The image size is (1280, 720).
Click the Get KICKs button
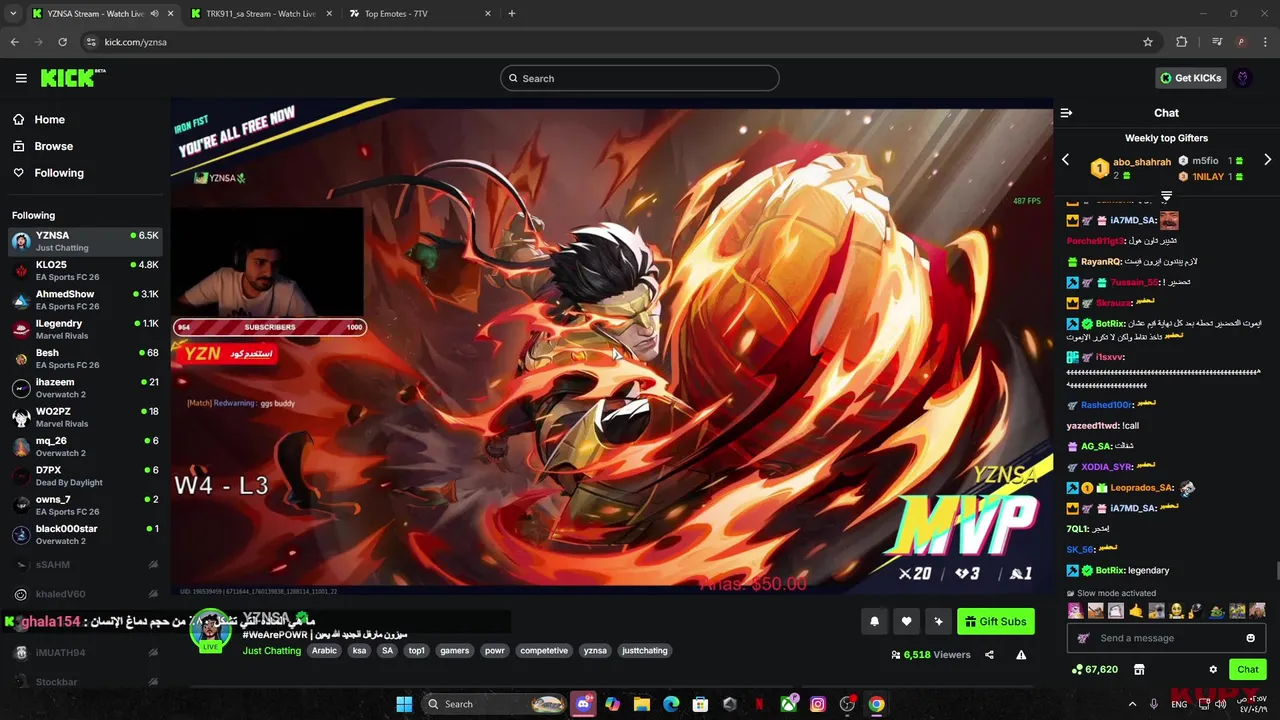[x=1190, y=78]
